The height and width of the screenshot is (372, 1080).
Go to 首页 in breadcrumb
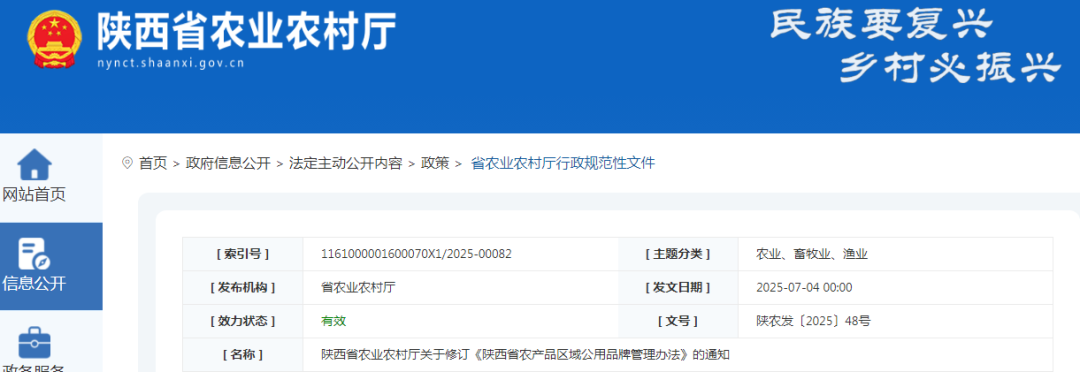pos(153,163)
